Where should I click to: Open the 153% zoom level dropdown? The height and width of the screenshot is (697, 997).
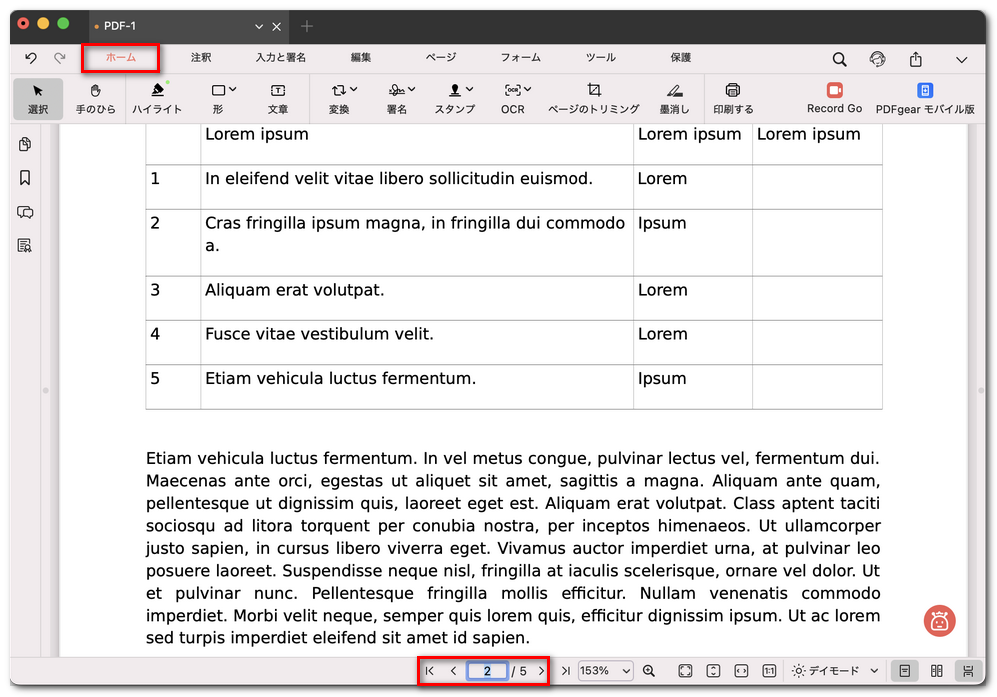605,671
